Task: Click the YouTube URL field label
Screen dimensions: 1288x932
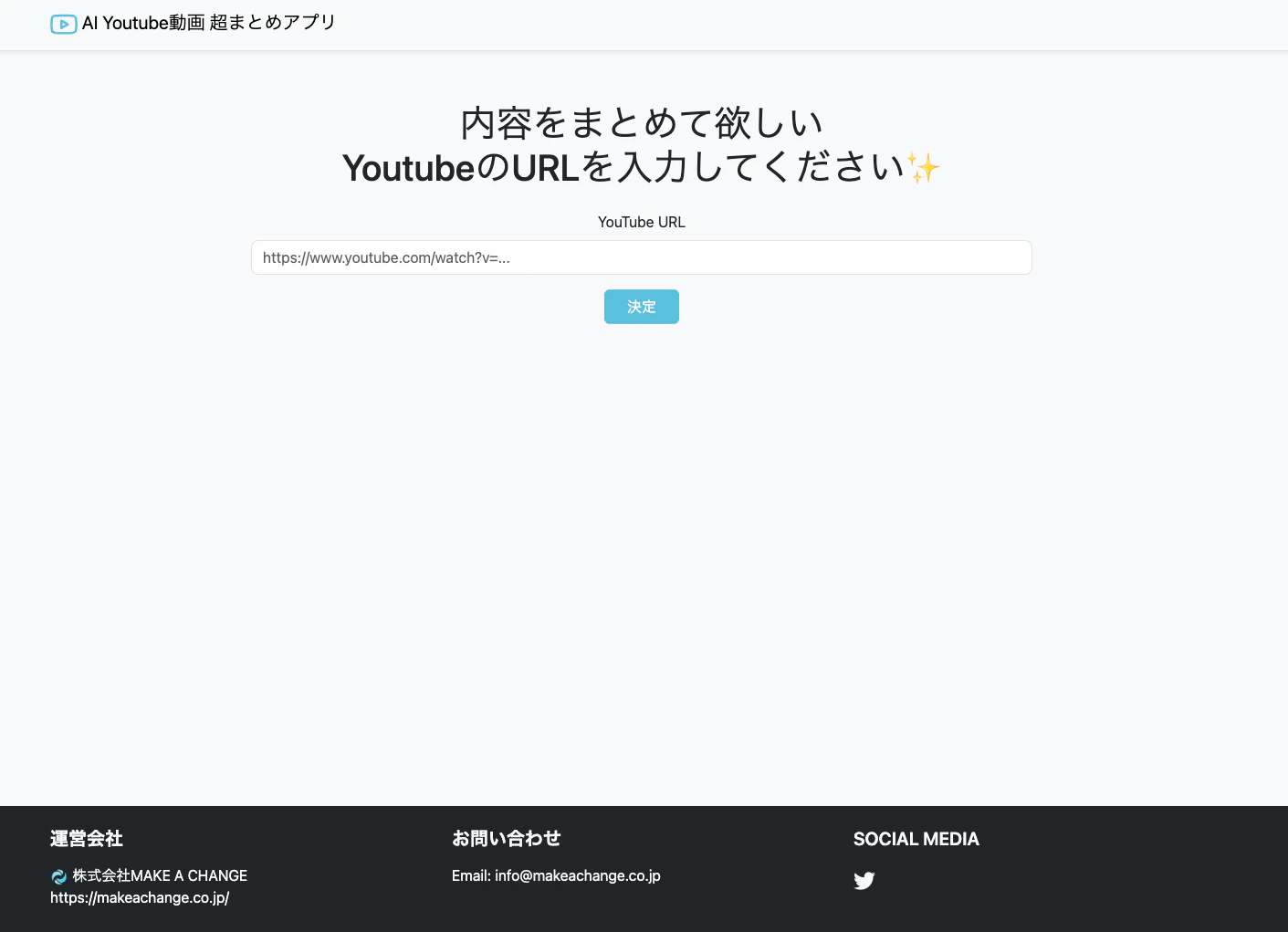Action: pos(642,222)
